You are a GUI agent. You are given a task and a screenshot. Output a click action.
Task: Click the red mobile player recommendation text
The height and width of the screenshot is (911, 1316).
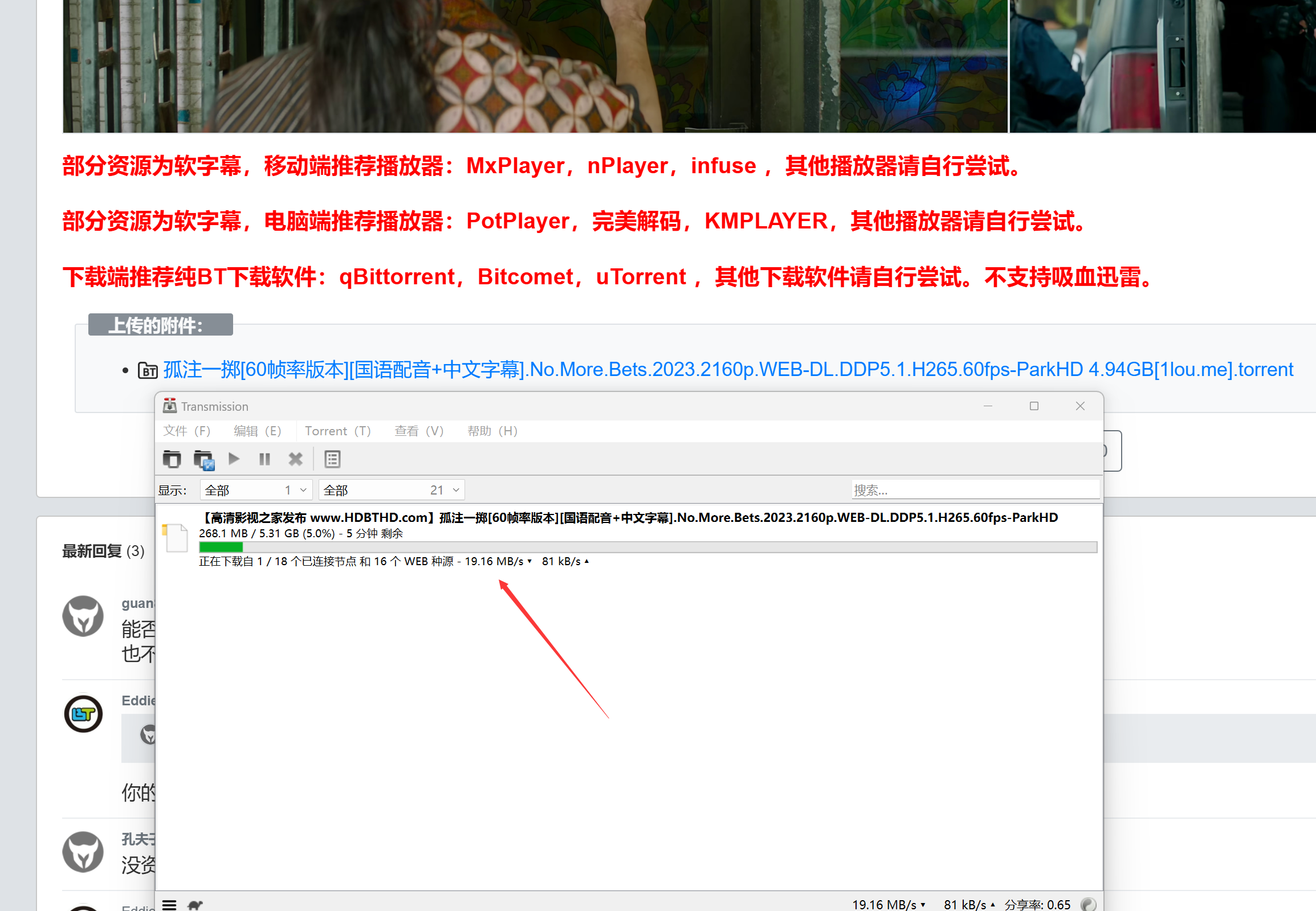coord(542,166)
